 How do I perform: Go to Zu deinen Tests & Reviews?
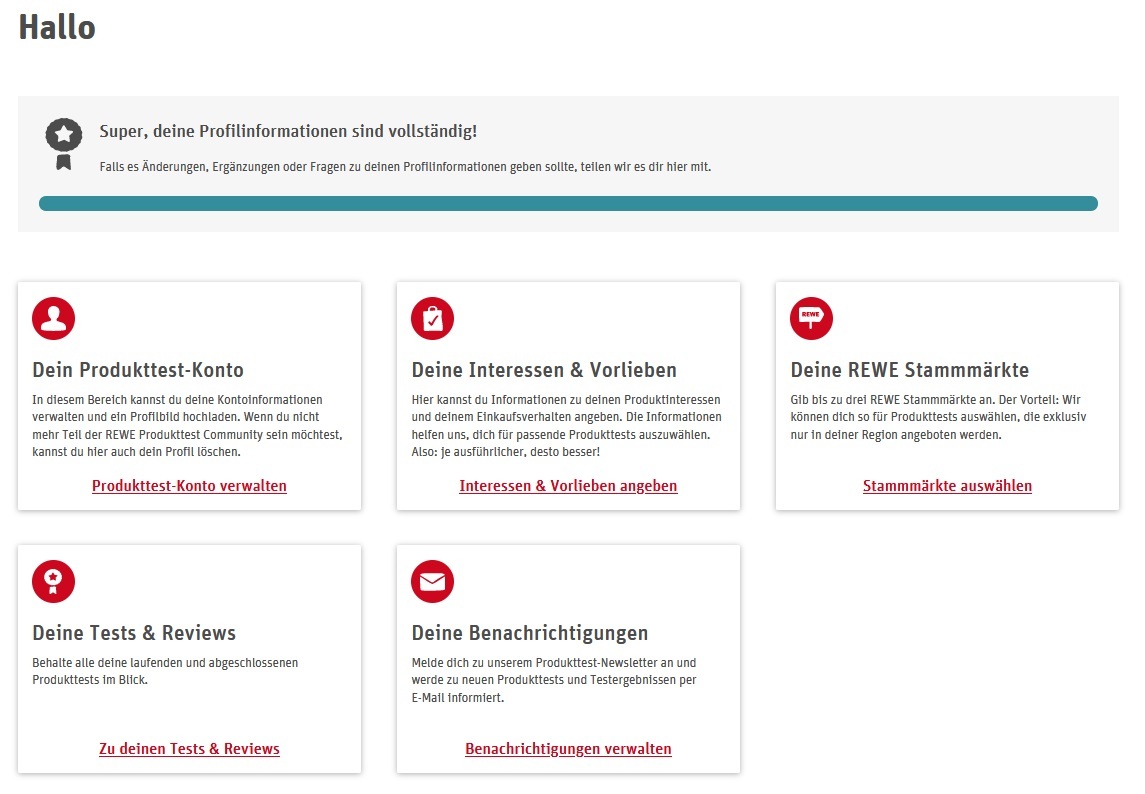point(189,749)
